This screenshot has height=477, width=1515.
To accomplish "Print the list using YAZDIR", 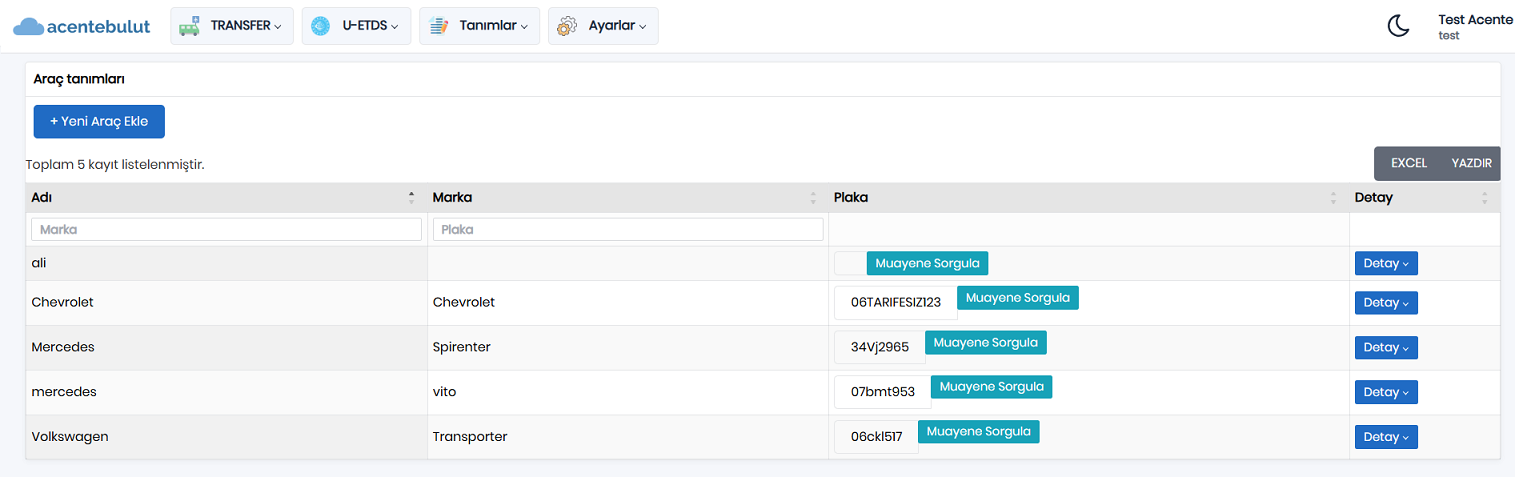I will (1471, 164).
